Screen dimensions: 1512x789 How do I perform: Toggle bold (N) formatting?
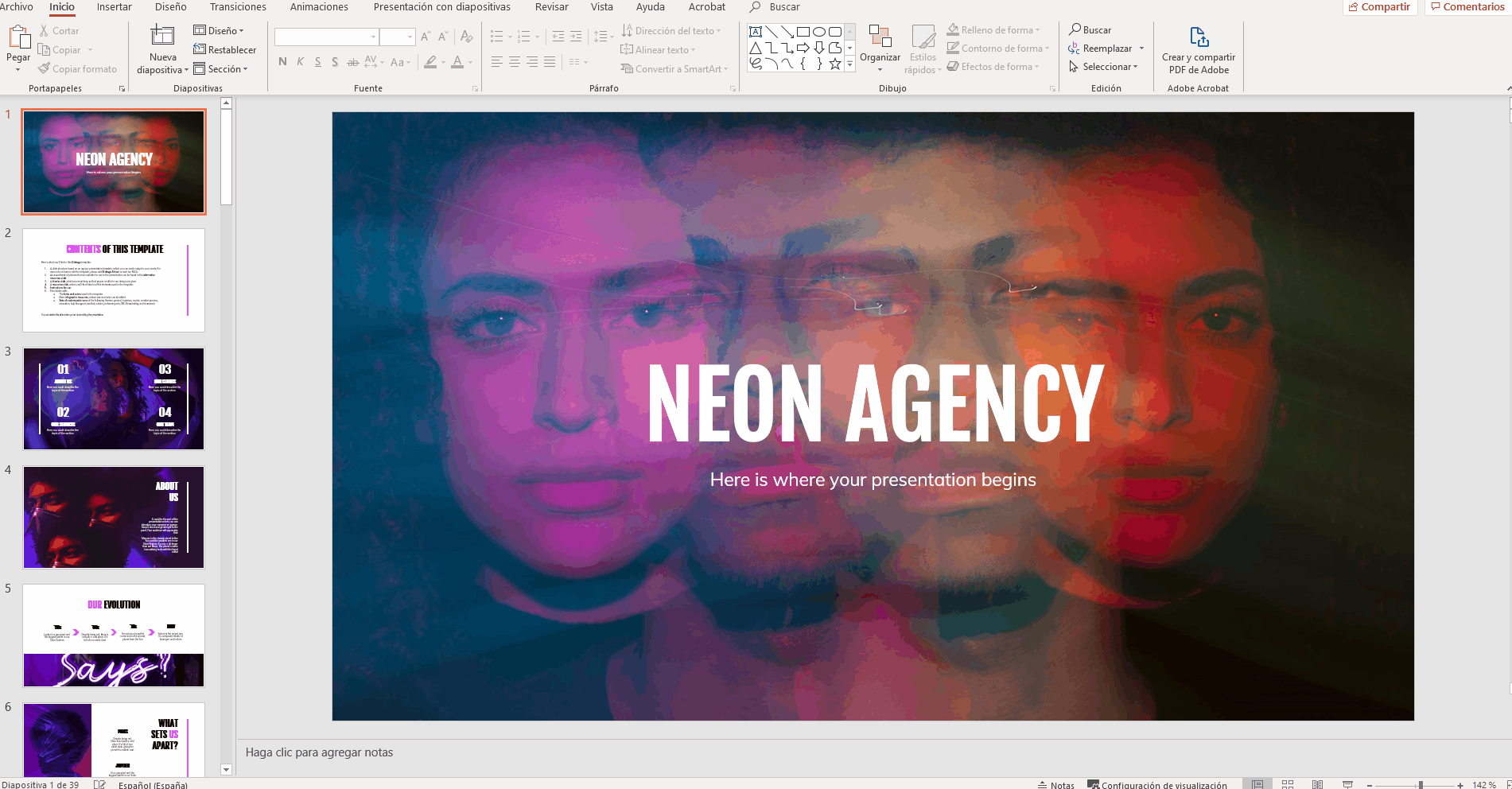click(x=282, y=62)
